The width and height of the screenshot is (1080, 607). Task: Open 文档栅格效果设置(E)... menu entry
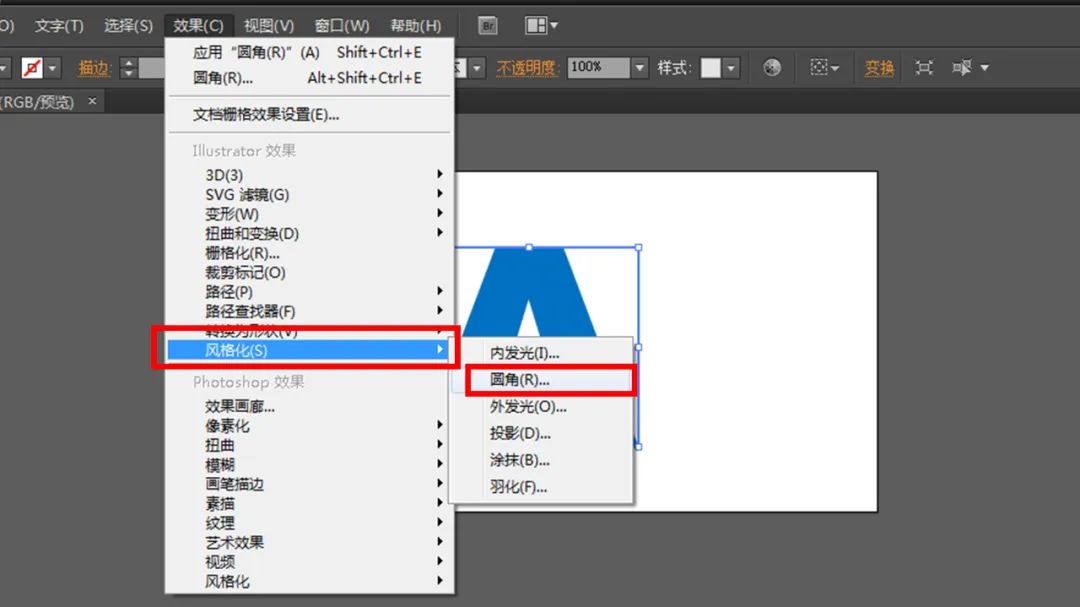click(x=309, y=114)
